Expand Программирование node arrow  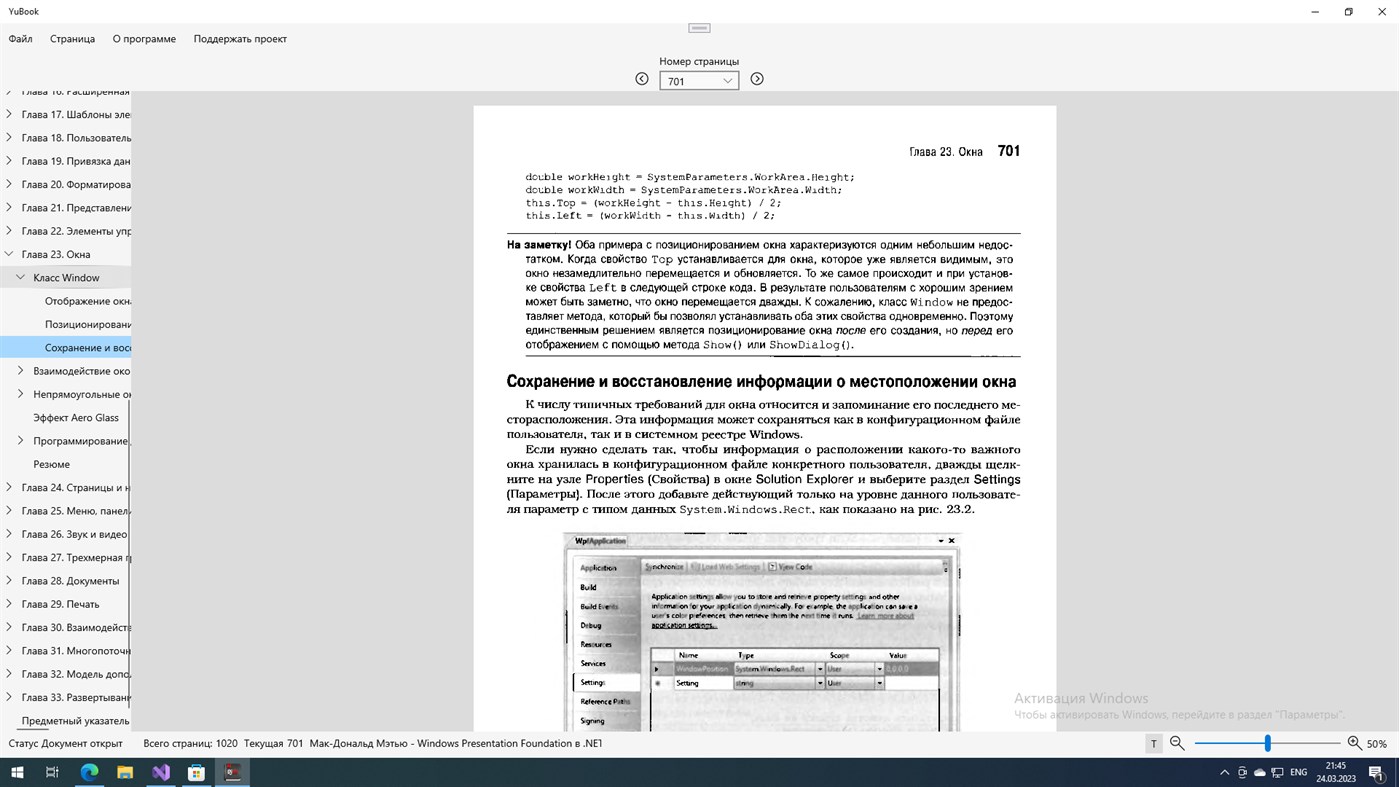pos(21,441)
